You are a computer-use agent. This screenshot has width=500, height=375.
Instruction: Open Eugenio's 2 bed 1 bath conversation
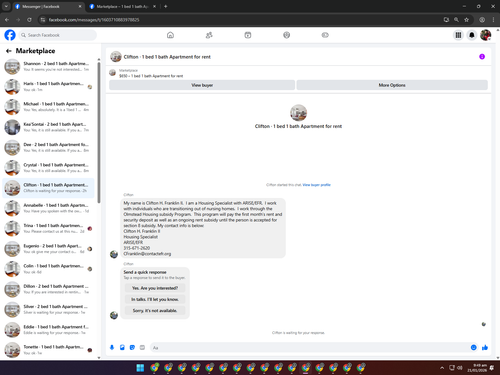[48, 249]
